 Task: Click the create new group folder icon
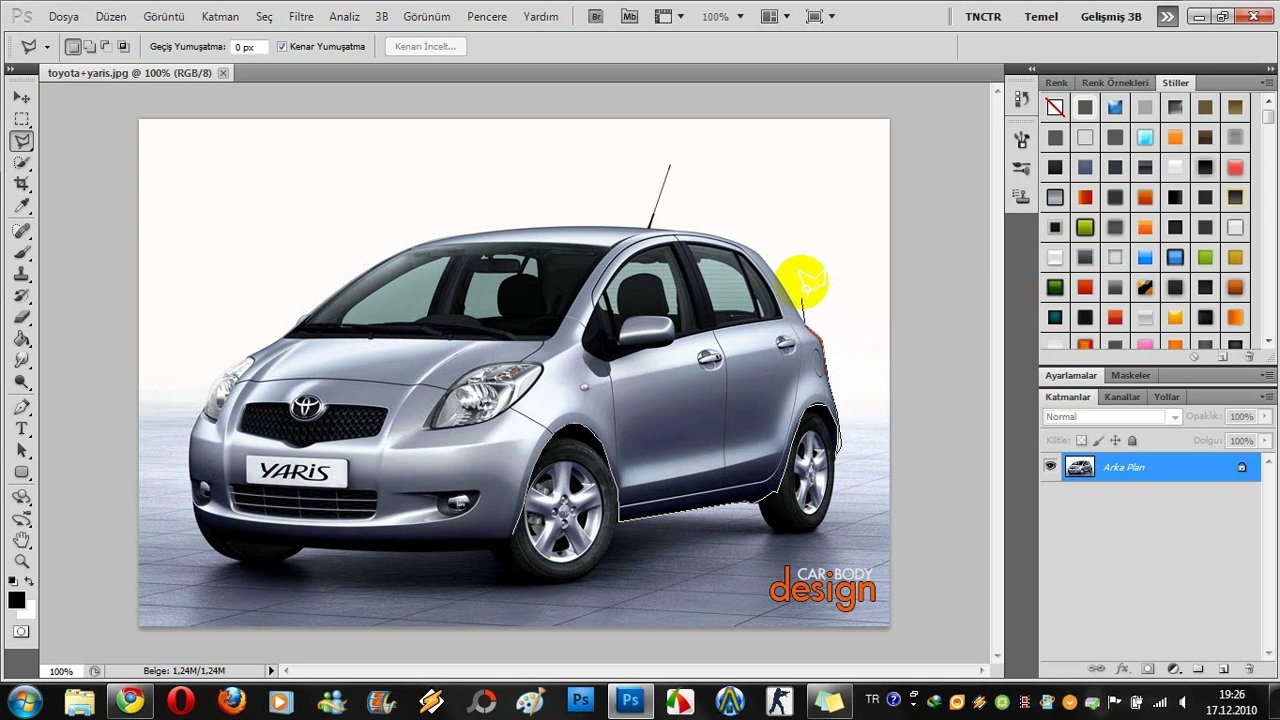click(x=1198, y=668)
